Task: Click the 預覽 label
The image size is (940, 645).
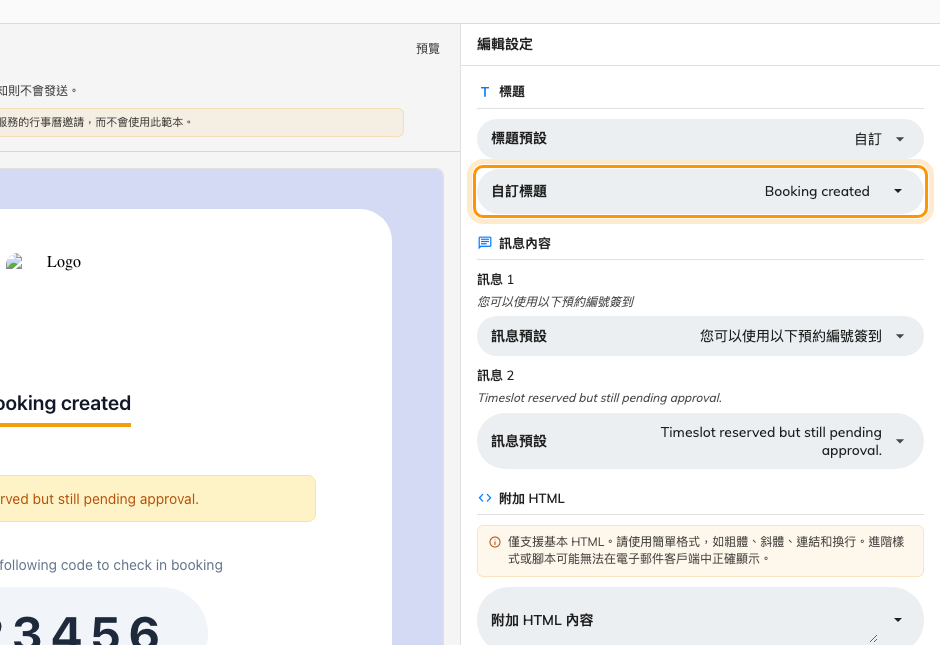Action: coord(428,49)
